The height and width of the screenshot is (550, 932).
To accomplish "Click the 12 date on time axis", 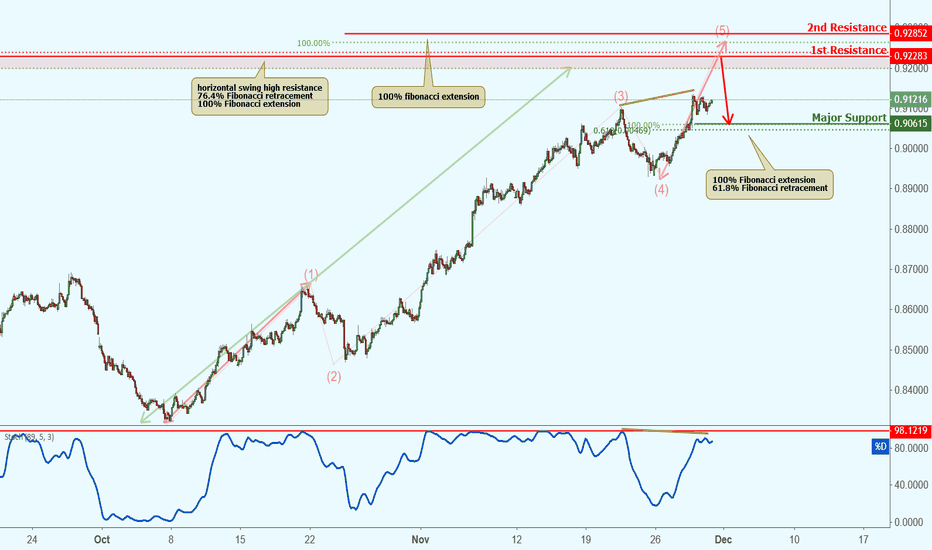I will (517, 539).
